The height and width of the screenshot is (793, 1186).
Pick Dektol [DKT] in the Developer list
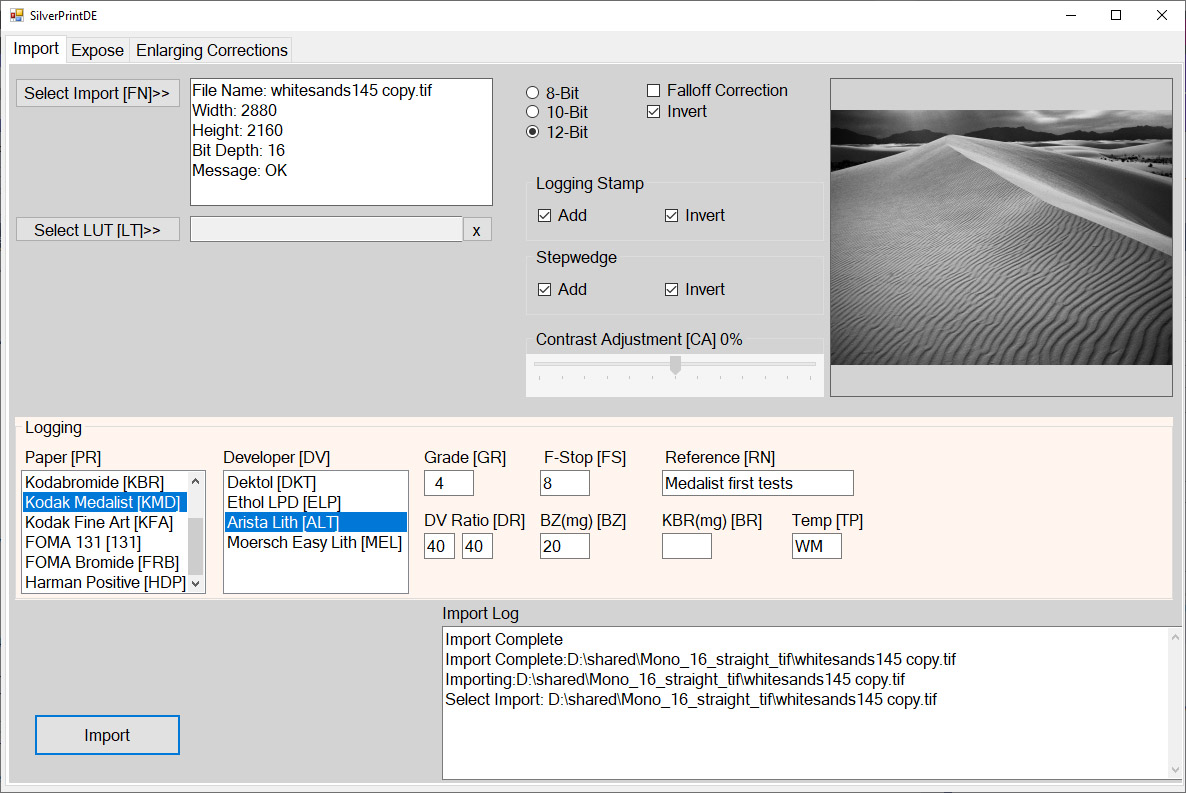(x=271, y=482)
